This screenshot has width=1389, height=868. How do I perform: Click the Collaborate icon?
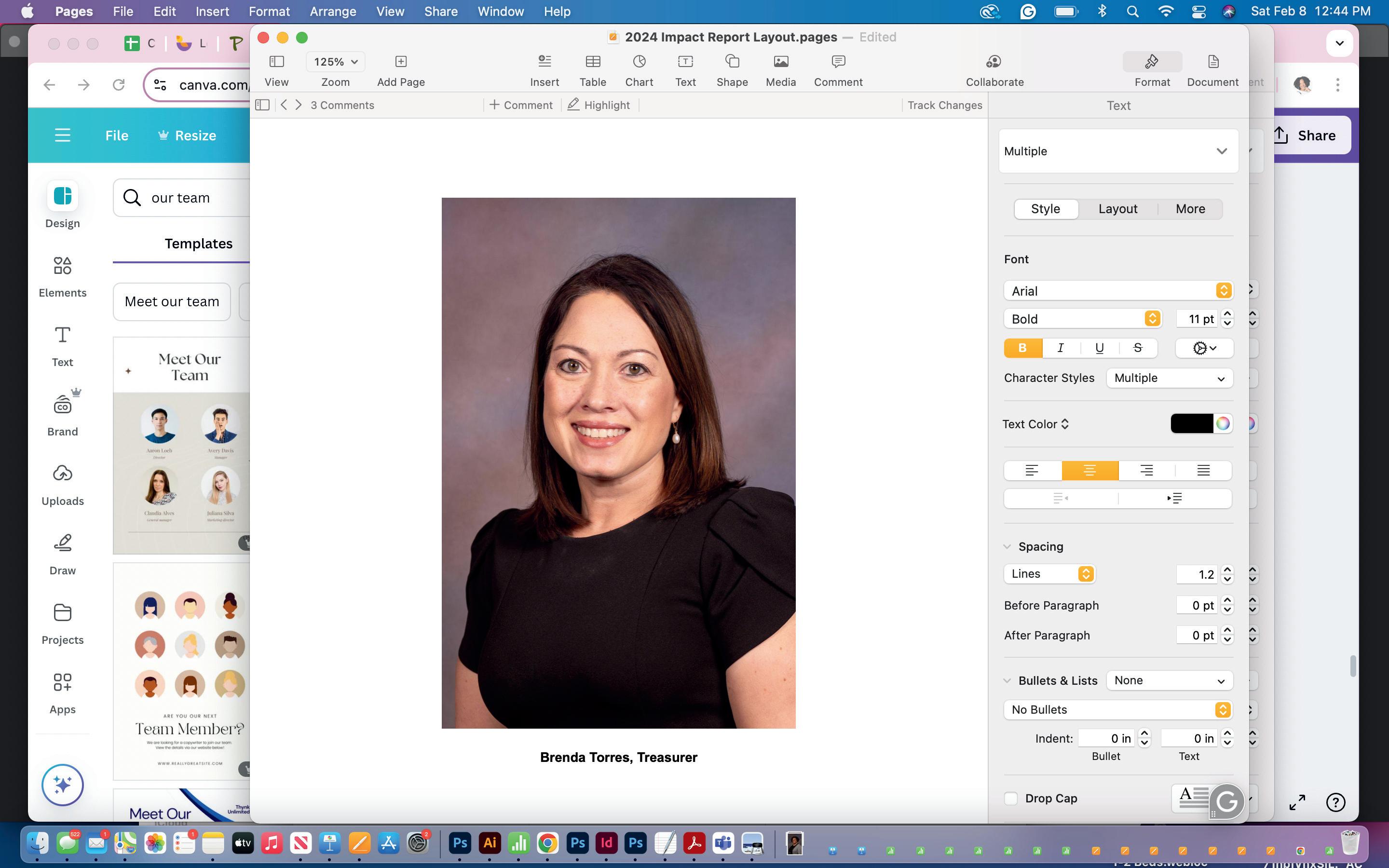[994, 62]
